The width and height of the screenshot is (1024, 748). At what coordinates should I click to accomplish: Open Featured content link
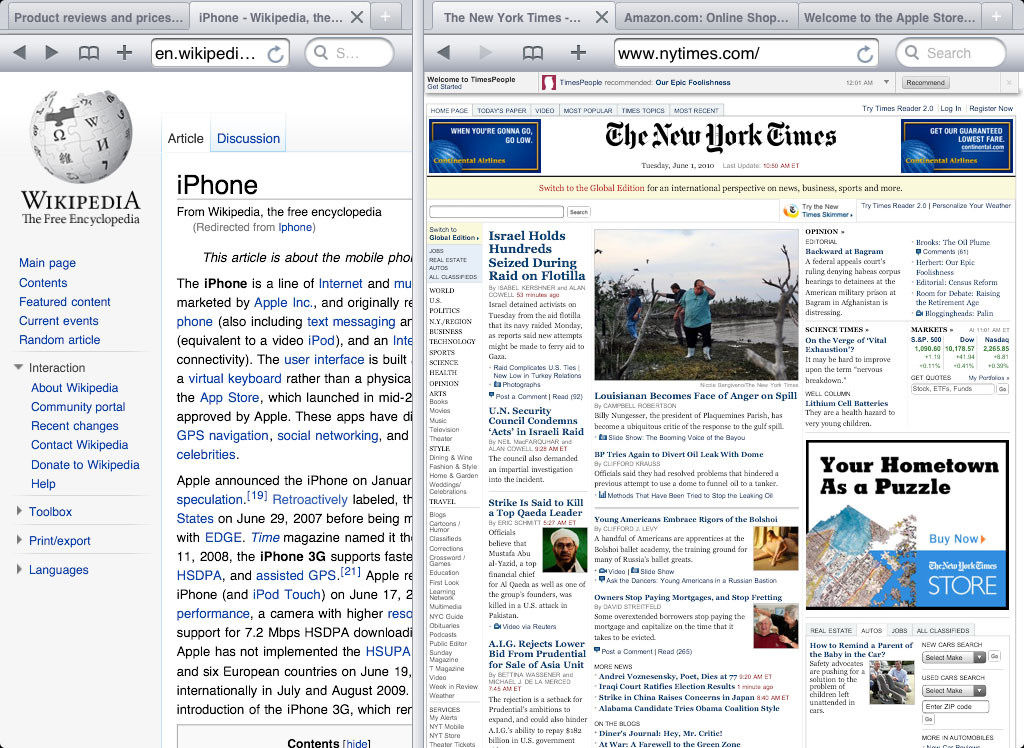pos(65,302)
